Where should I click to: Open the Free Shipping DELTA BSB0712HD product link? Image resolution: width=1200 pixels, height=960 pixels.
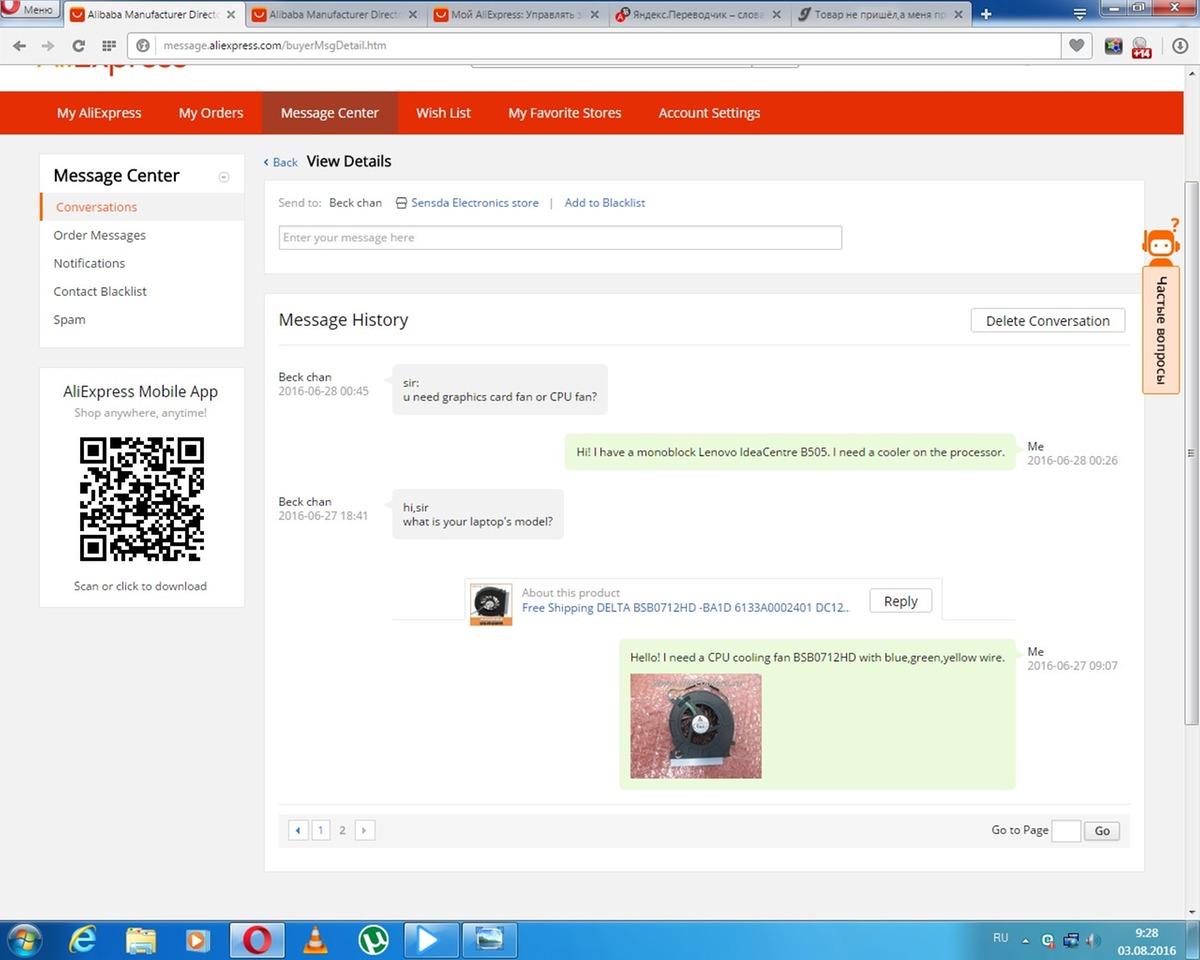(686, 608)
